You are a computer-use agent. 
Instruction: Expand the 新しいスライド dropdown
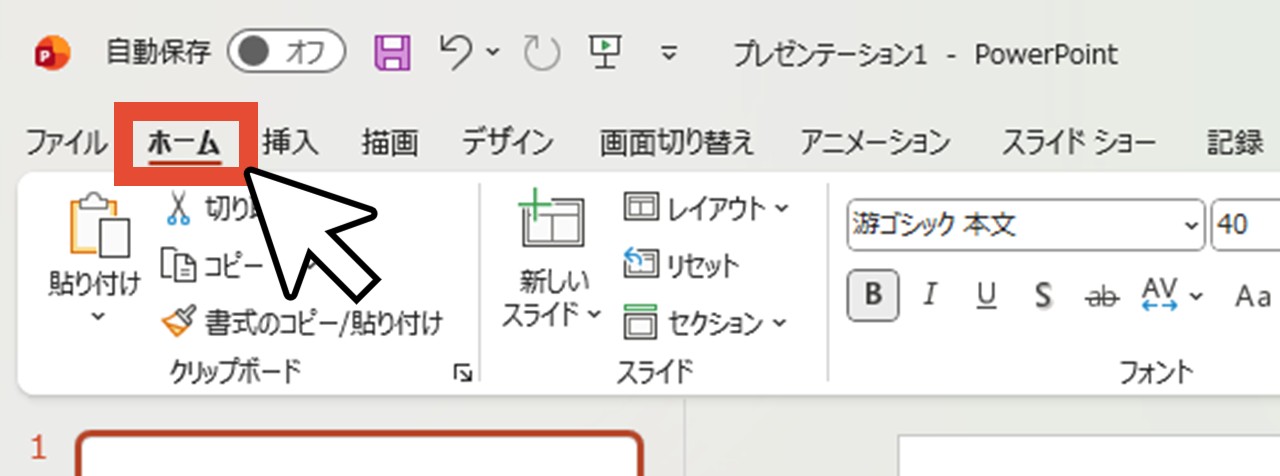(x=594, y=314)
